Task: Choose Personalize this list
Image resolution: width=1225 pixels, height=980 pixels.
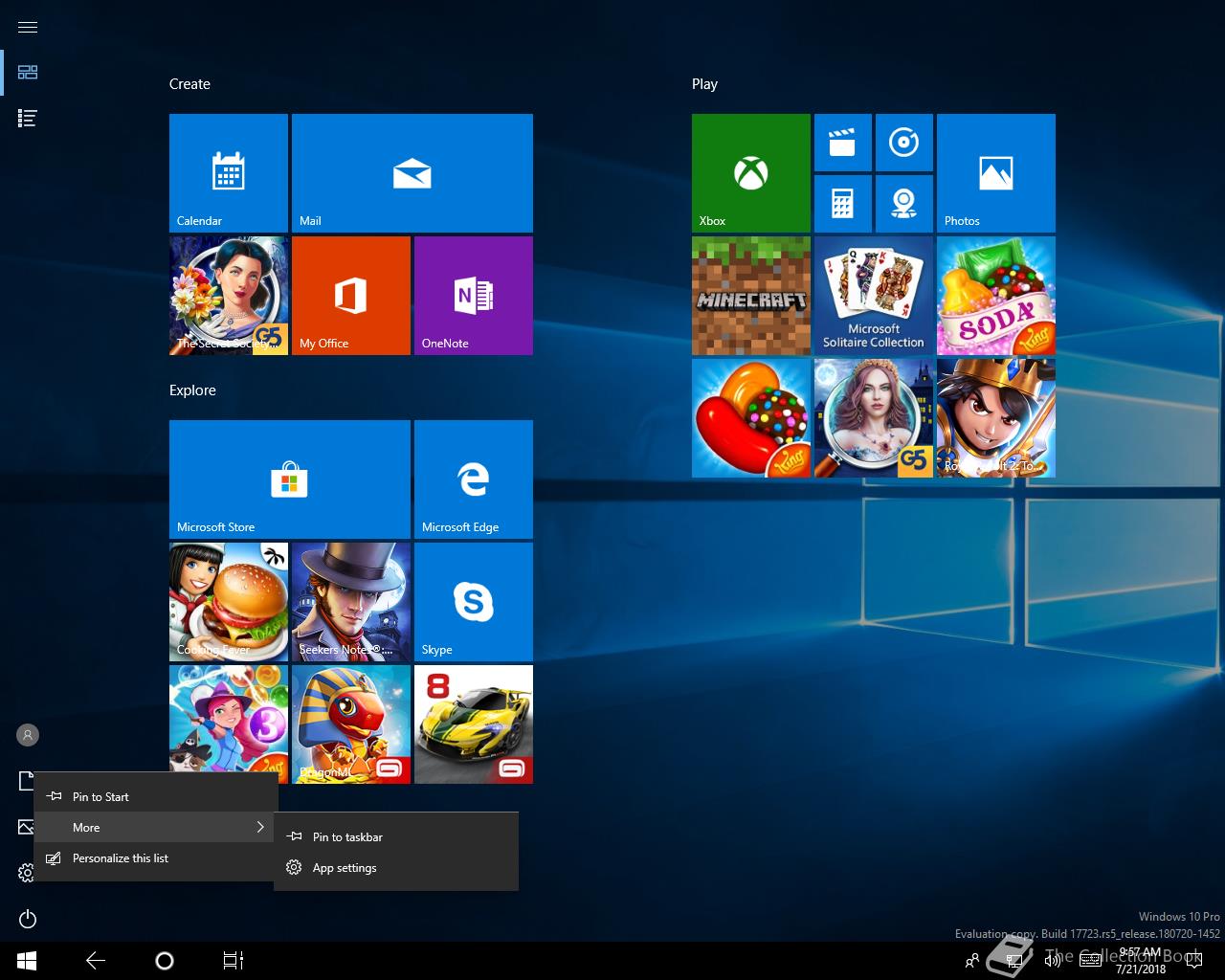Action: 156,857
